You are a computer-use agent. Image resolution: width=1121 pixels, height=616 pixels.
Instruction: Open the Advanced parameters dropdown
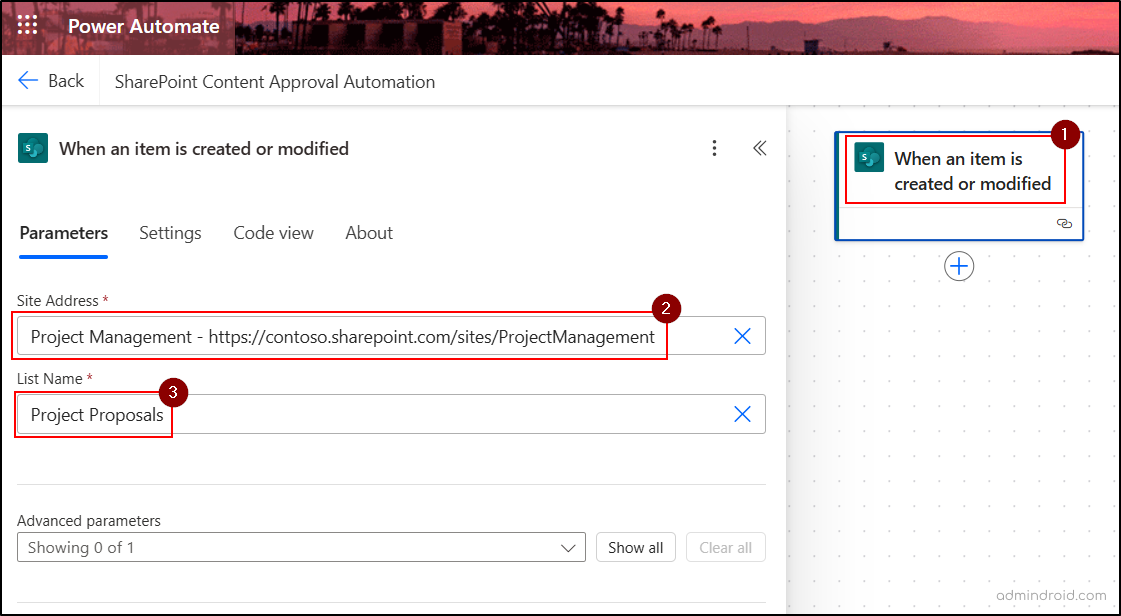tap(567, 547)
